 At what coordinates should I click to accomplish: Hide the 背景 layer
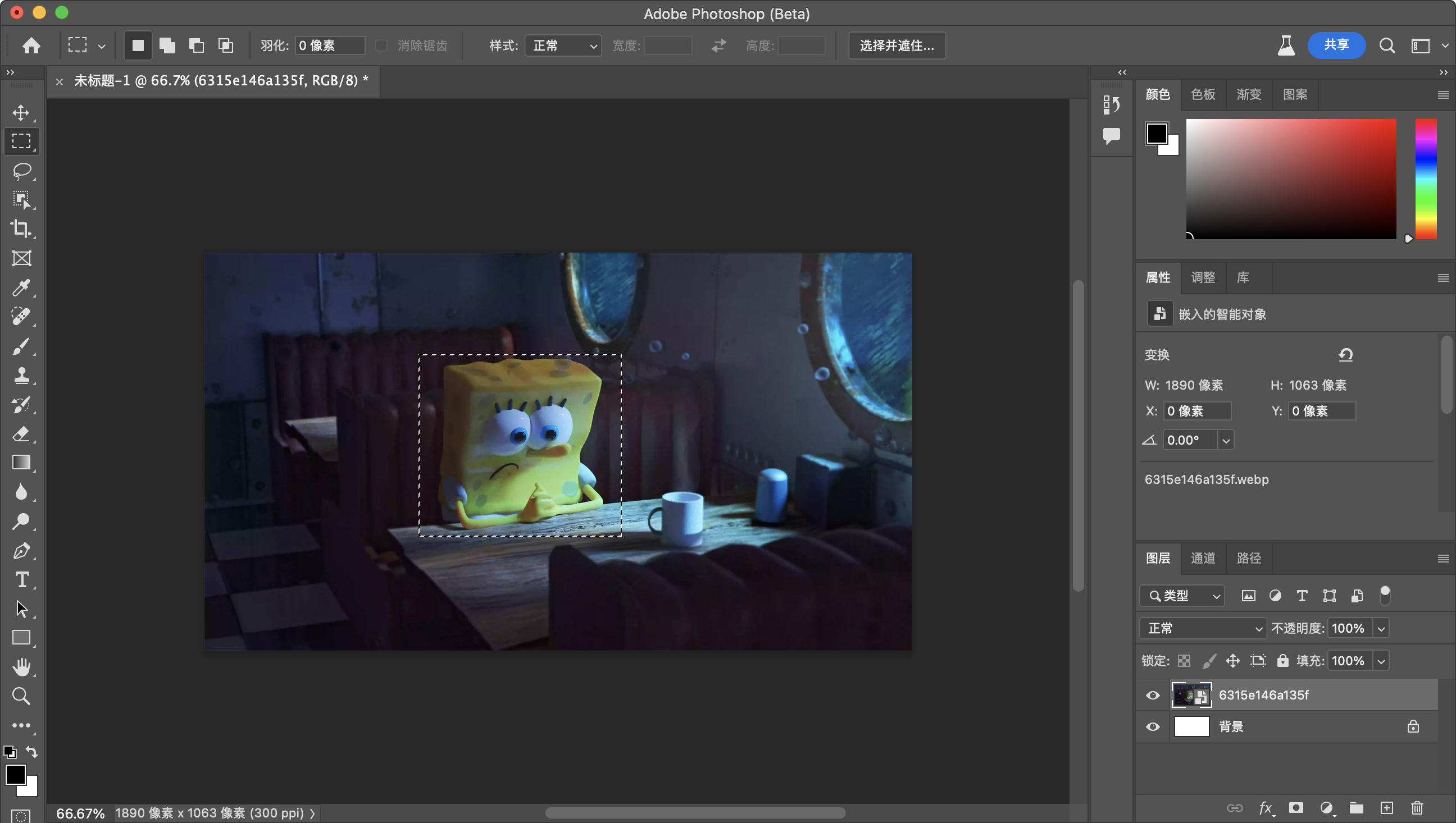click(x=1152, y=726)
